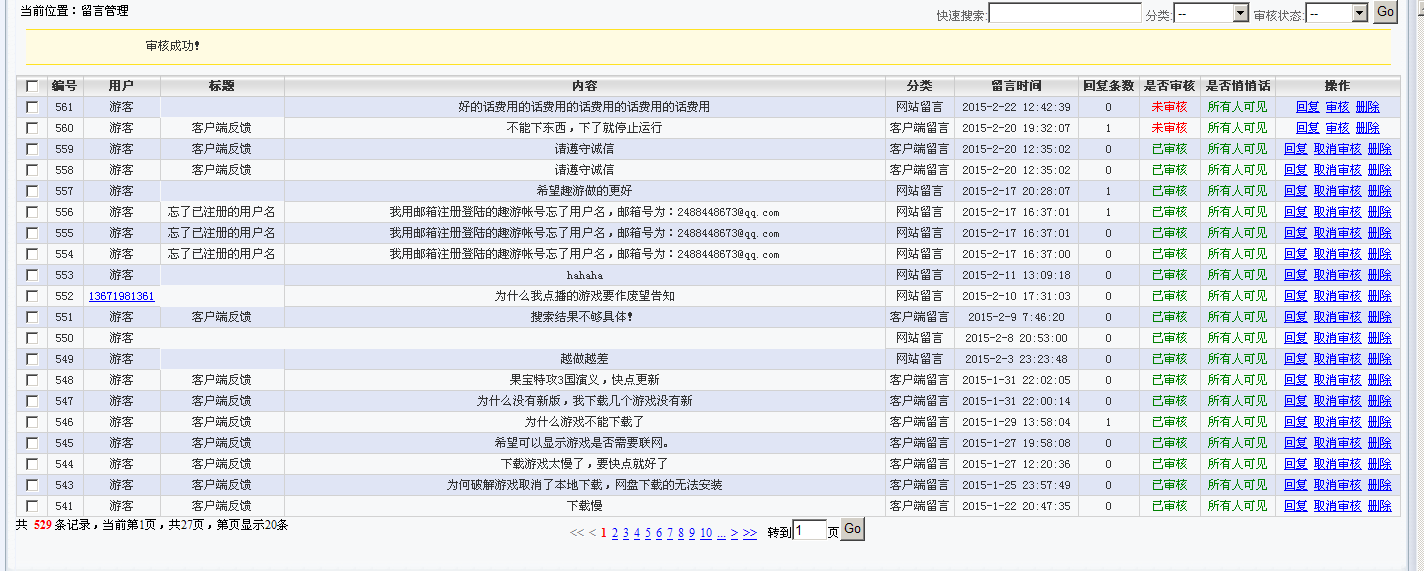Image resolution: width=1424 pixels, height=571 pixels.
Task: Click title 忘了已注册的用户名 in row 556
Action: [x=222, y=212]
